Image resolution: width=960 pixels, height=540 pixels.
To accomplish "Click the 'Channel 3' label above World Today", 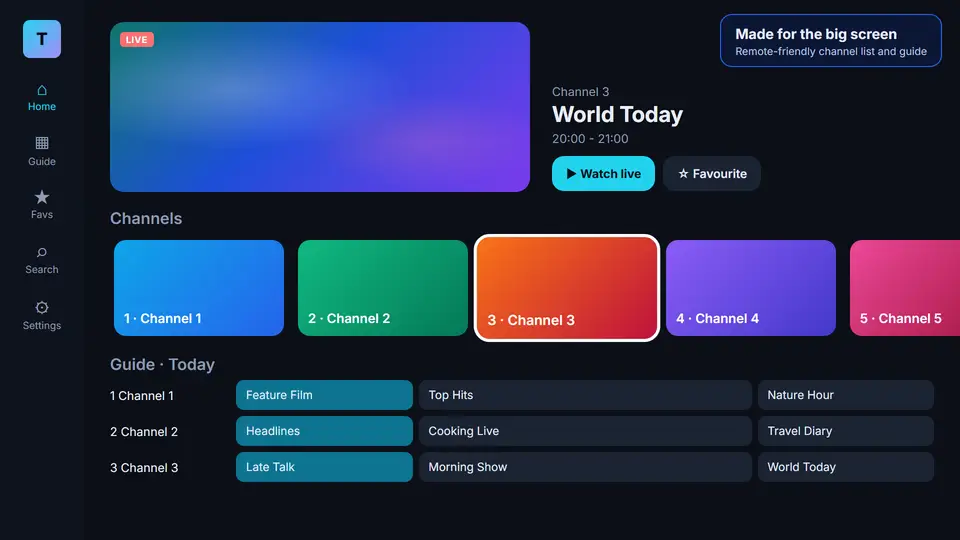I will point(580,92).
